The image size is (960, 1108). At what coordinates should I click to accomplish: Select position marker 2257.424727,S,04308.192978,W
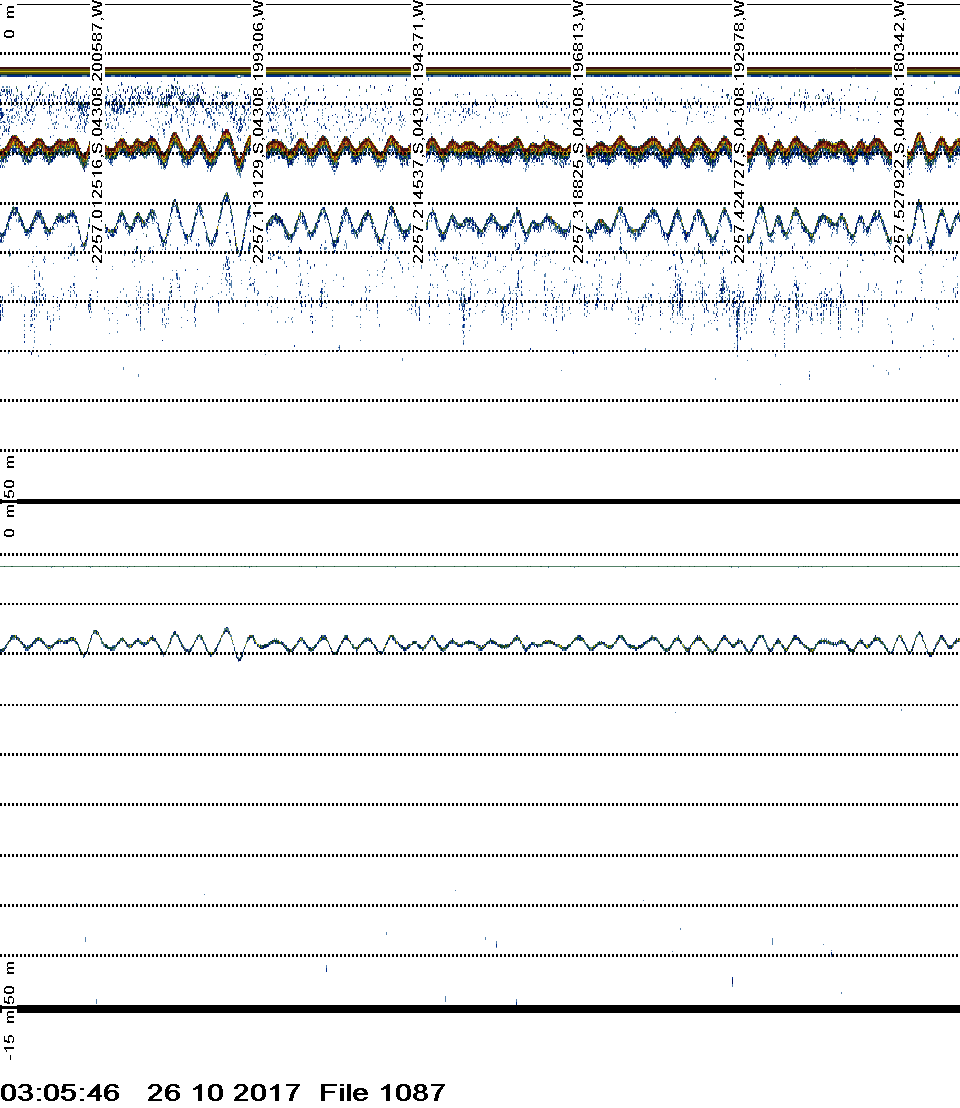[x=739, y=132]
